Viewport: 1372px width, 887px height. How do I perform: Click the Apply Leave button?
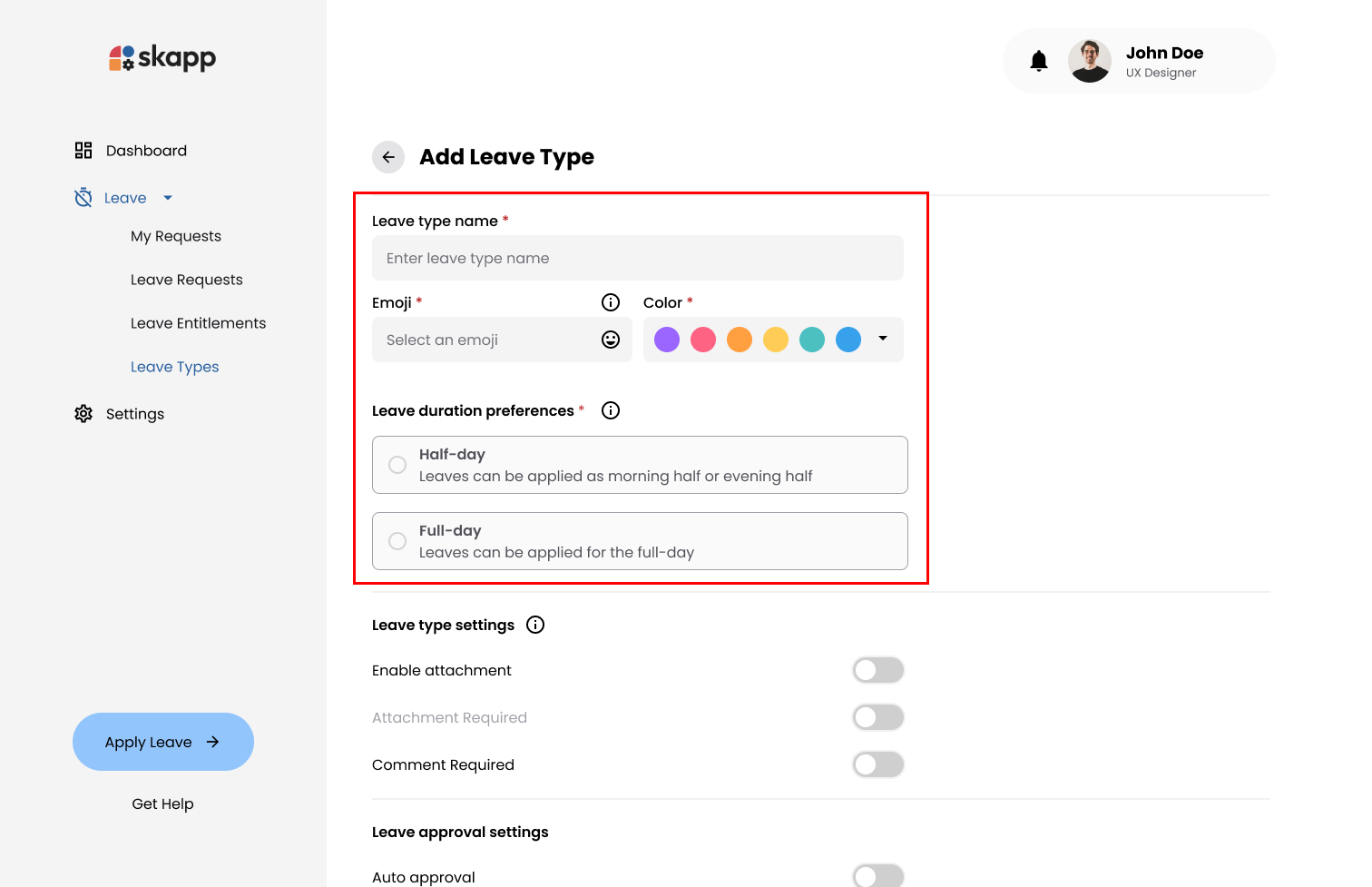point(162,742)
